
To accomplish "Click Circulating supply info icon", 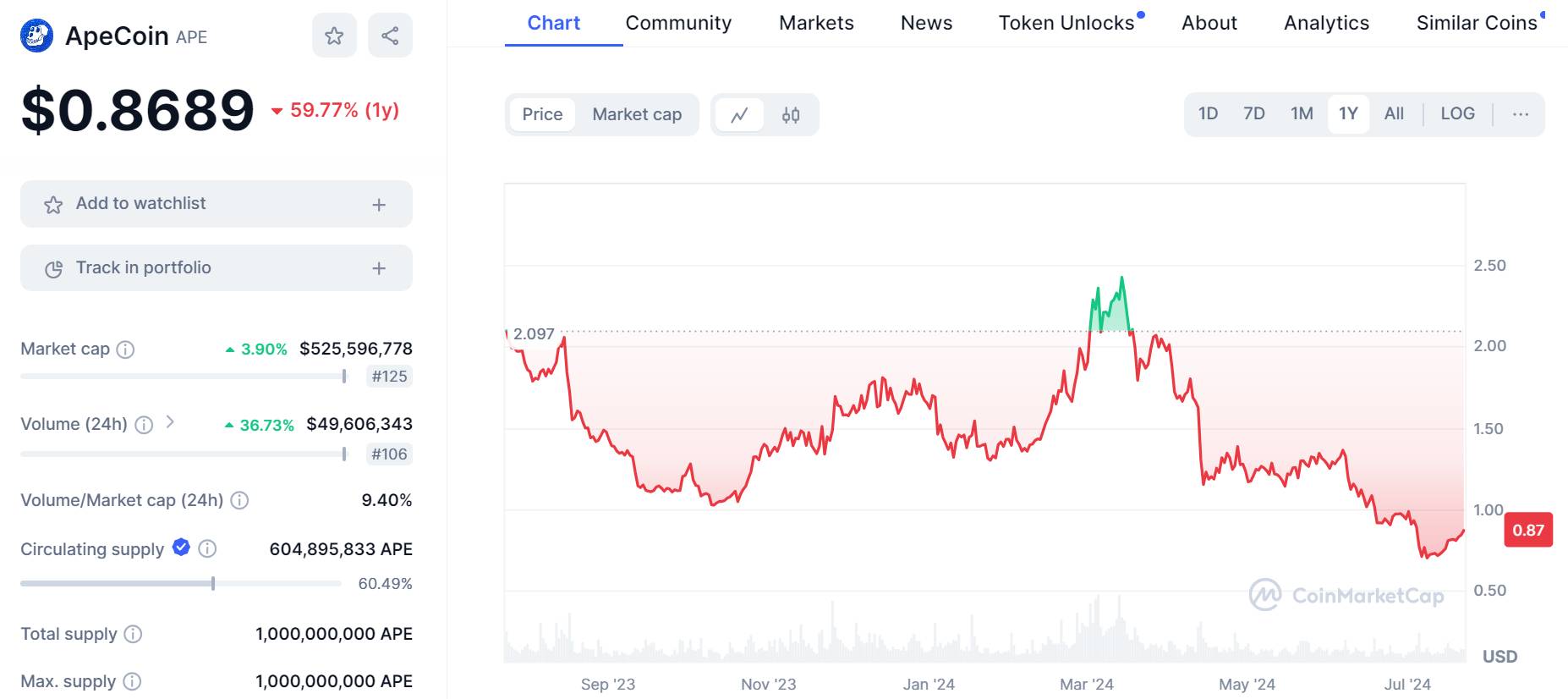I will pyautogui.click(x=207, y=549).
